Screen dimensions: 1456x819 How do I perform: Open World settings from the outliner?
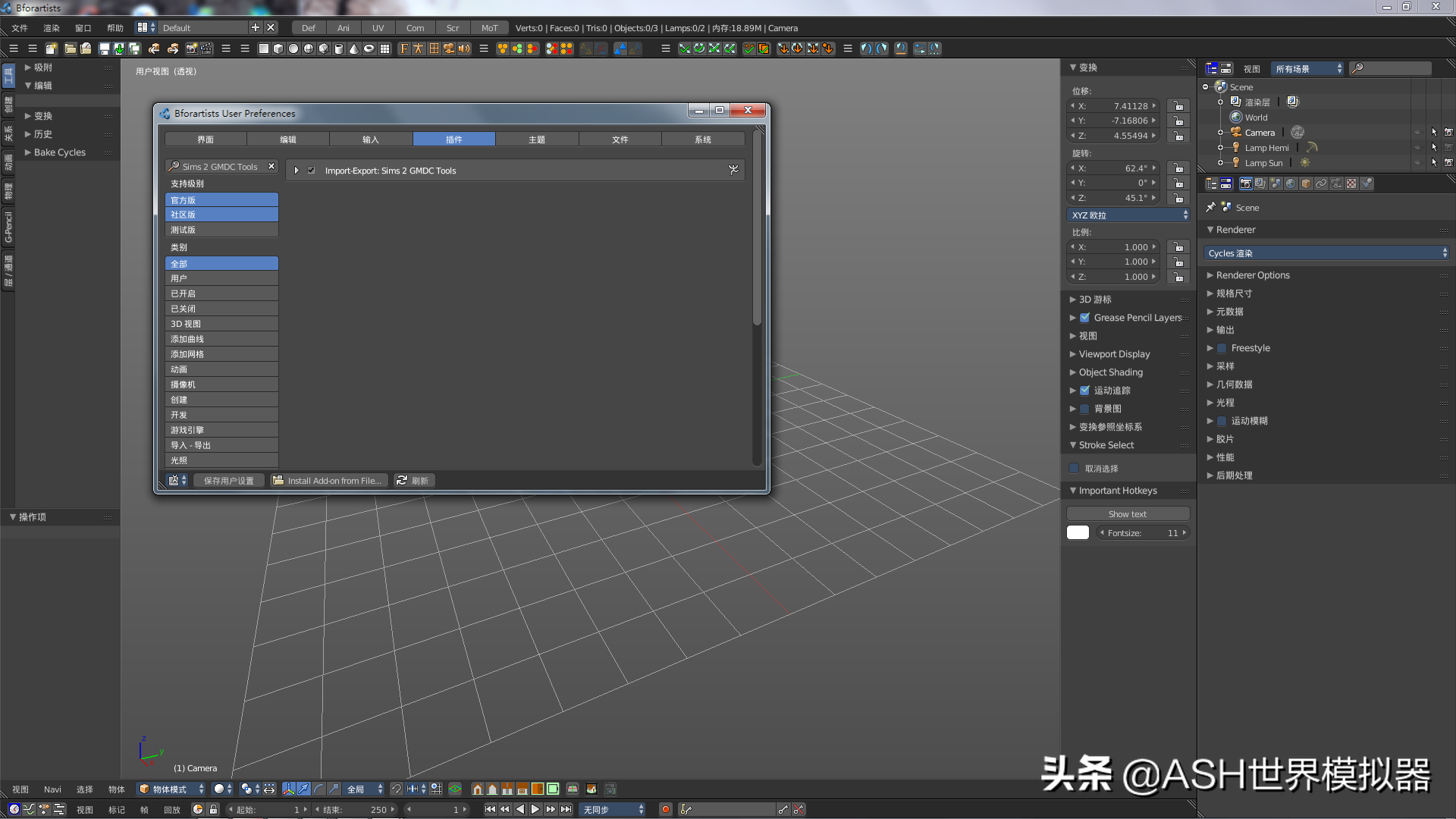pos(1255,117)
